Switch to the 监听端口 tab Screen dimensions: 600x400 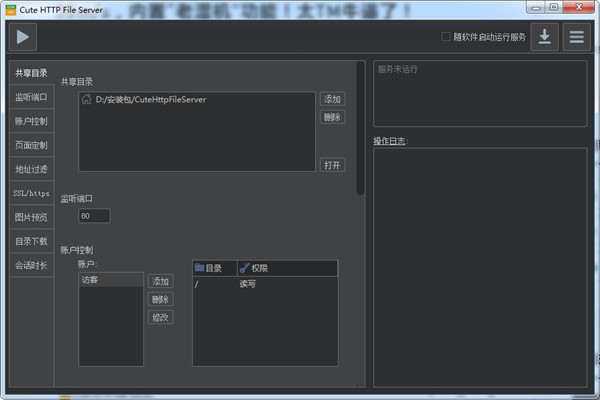(x=31, y=97)
